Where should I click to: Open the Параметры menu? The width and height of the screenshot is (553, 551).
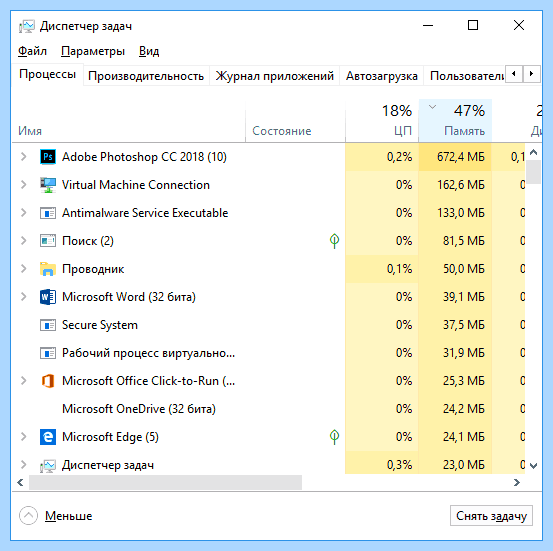click(x=93, y=52)
